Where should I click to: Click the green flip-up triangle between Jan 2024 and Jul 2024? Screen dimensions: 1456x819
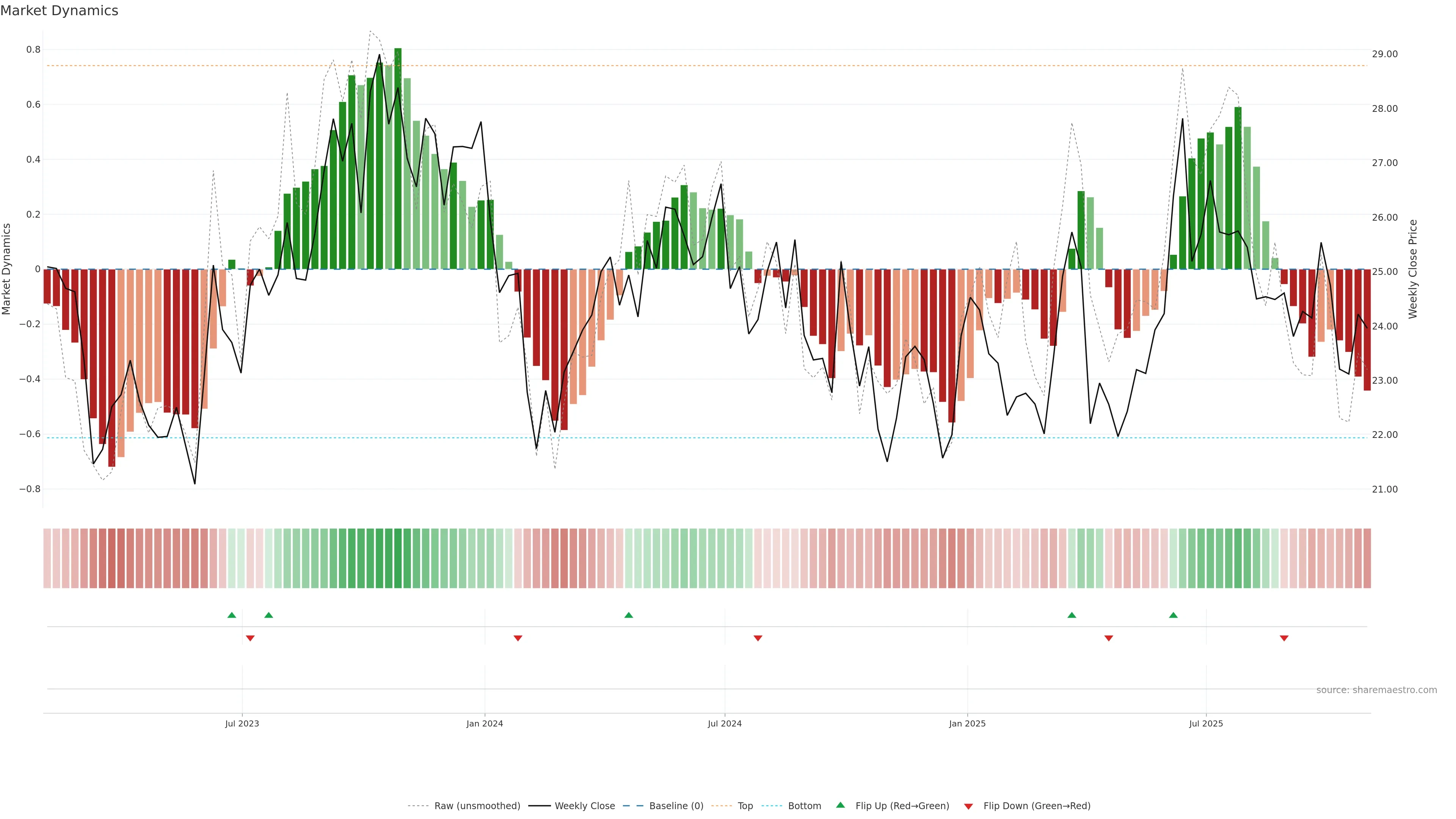tap(629, 615)
